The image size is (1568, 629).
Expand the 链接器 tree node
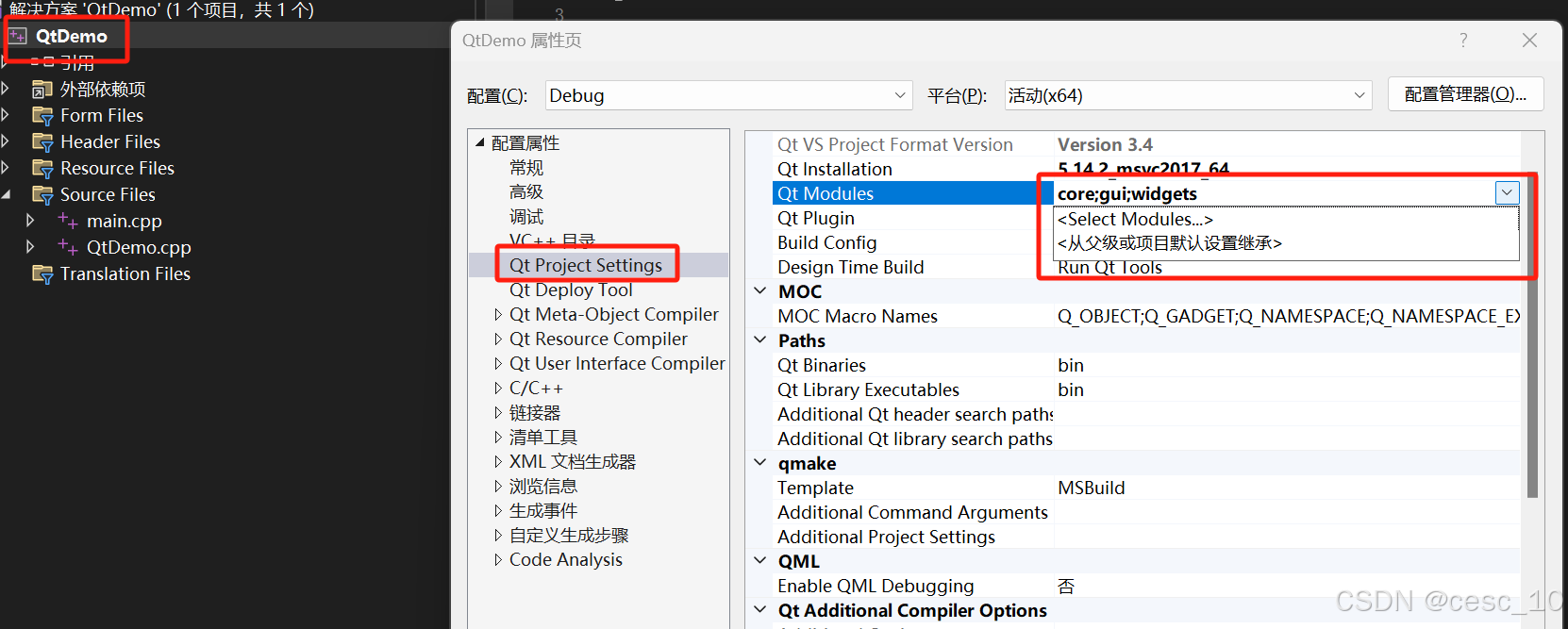498,413
